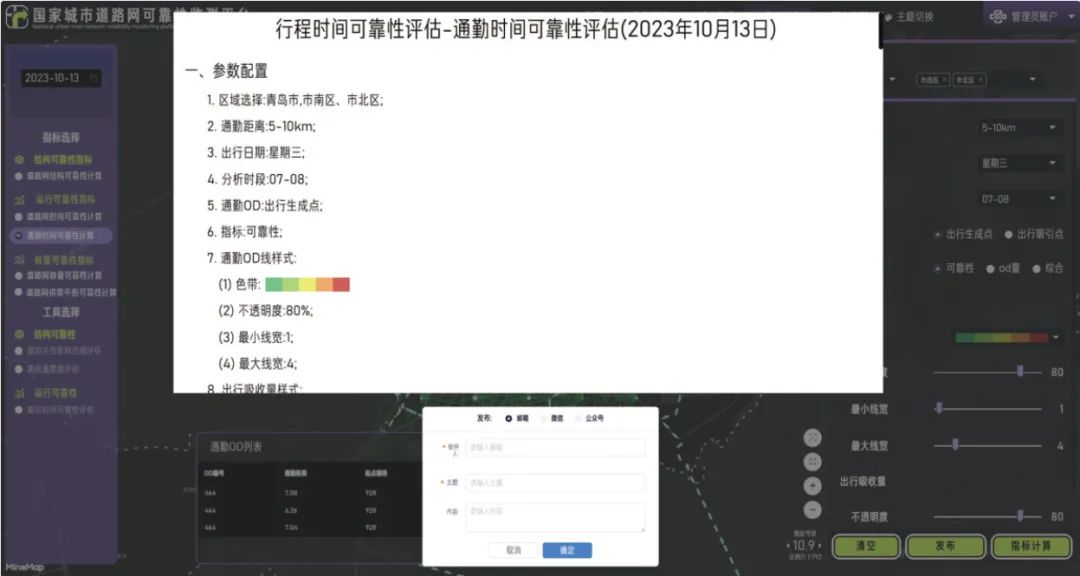Image resolution: width=1080 pixels, height=576 pixels.
Task: Open district multi-select dropdown arrow beside 市北区
Action: (x=1032, y=80)
